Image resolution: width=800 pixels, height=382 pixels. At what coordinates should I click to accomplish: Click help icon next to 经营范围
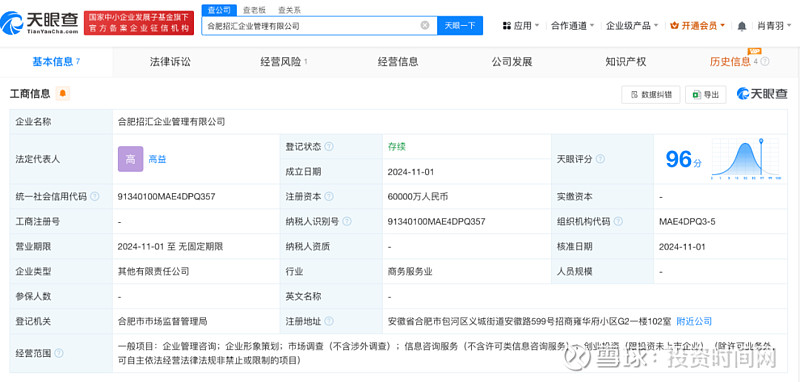pyautogui.click(x=59, y=353)
